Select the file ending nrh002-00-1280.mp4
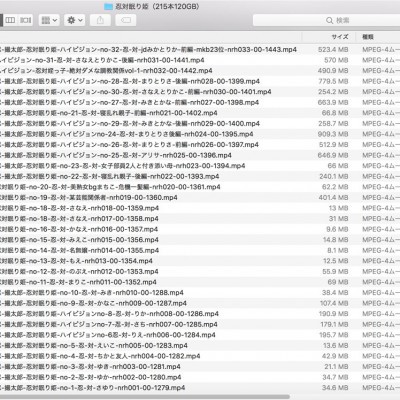Image resolution: width=400 pixels, height=400 pixels. [x=200, y=377]
